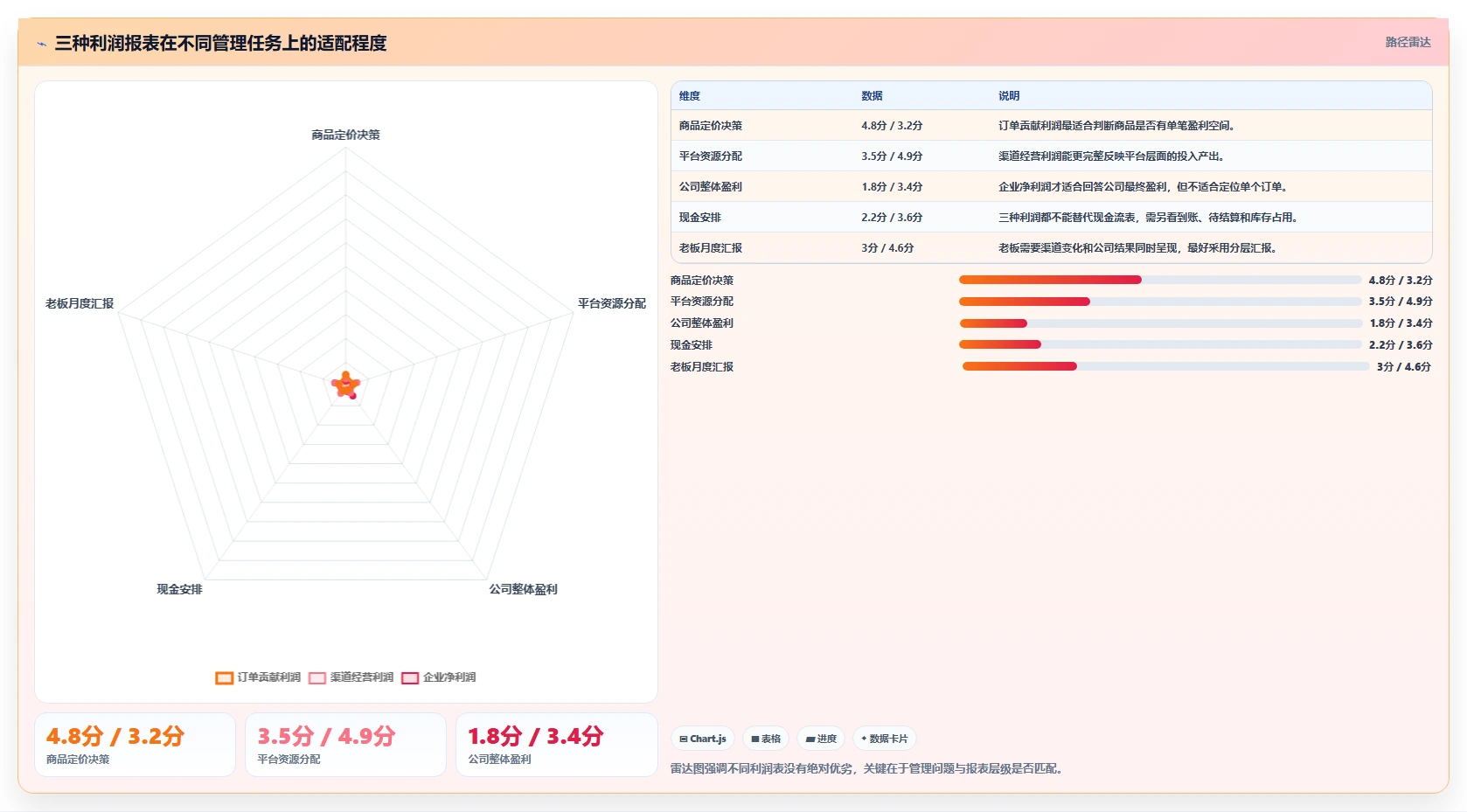Click the 现金安排 table row cell

[x=700, y=218]
